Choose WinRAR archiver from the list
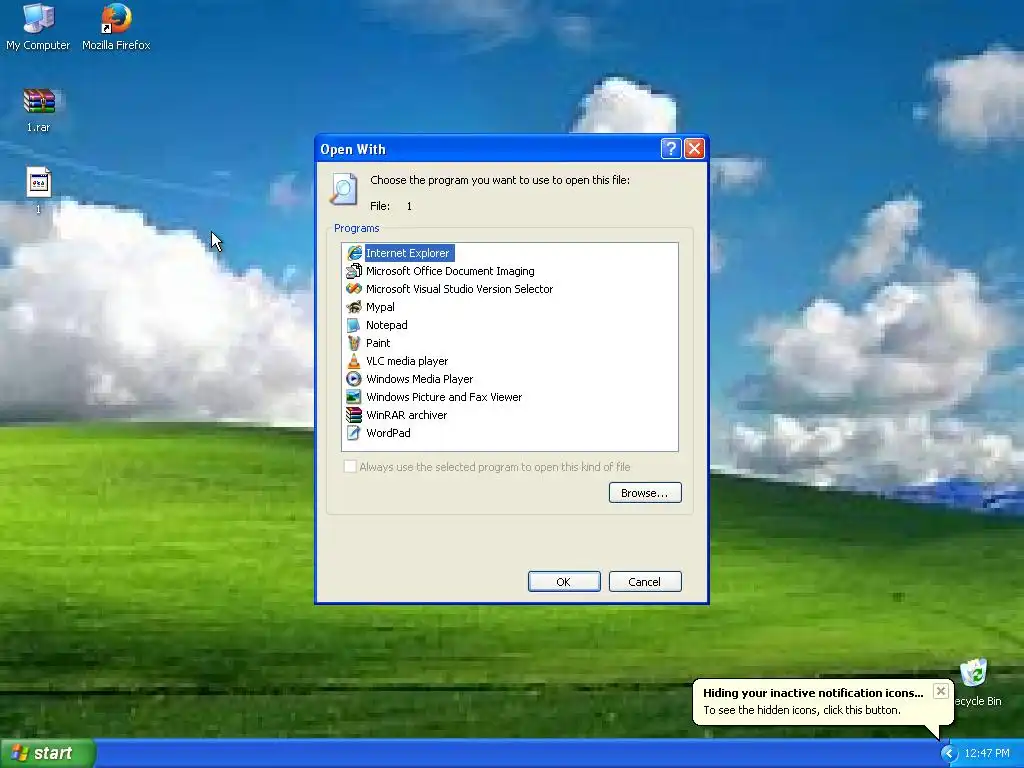This screenshot has width=1024, height=768. tap(406, 415)
